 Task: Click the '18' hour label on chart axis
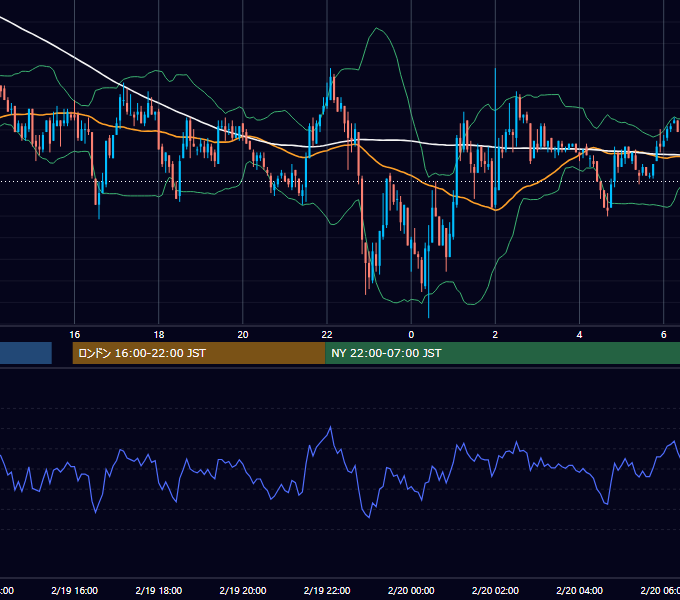pyautogui.click(x=159, y=334)
